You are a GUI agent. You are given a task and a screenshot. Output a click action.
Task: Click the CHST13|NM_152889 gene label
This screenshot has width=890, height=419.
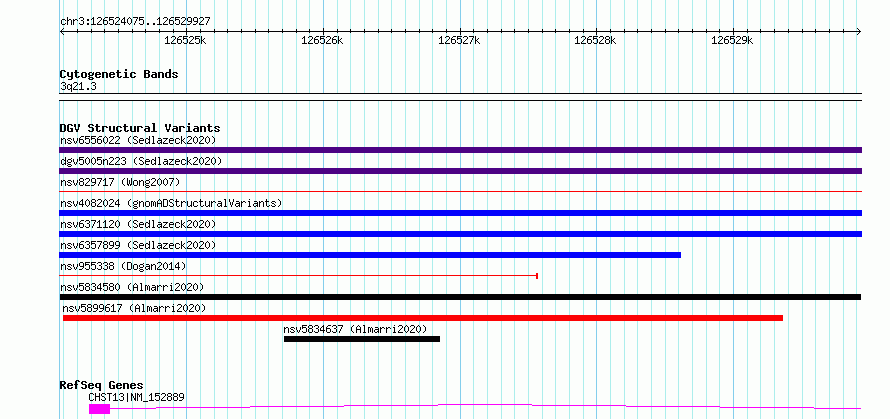click(136, 397)
